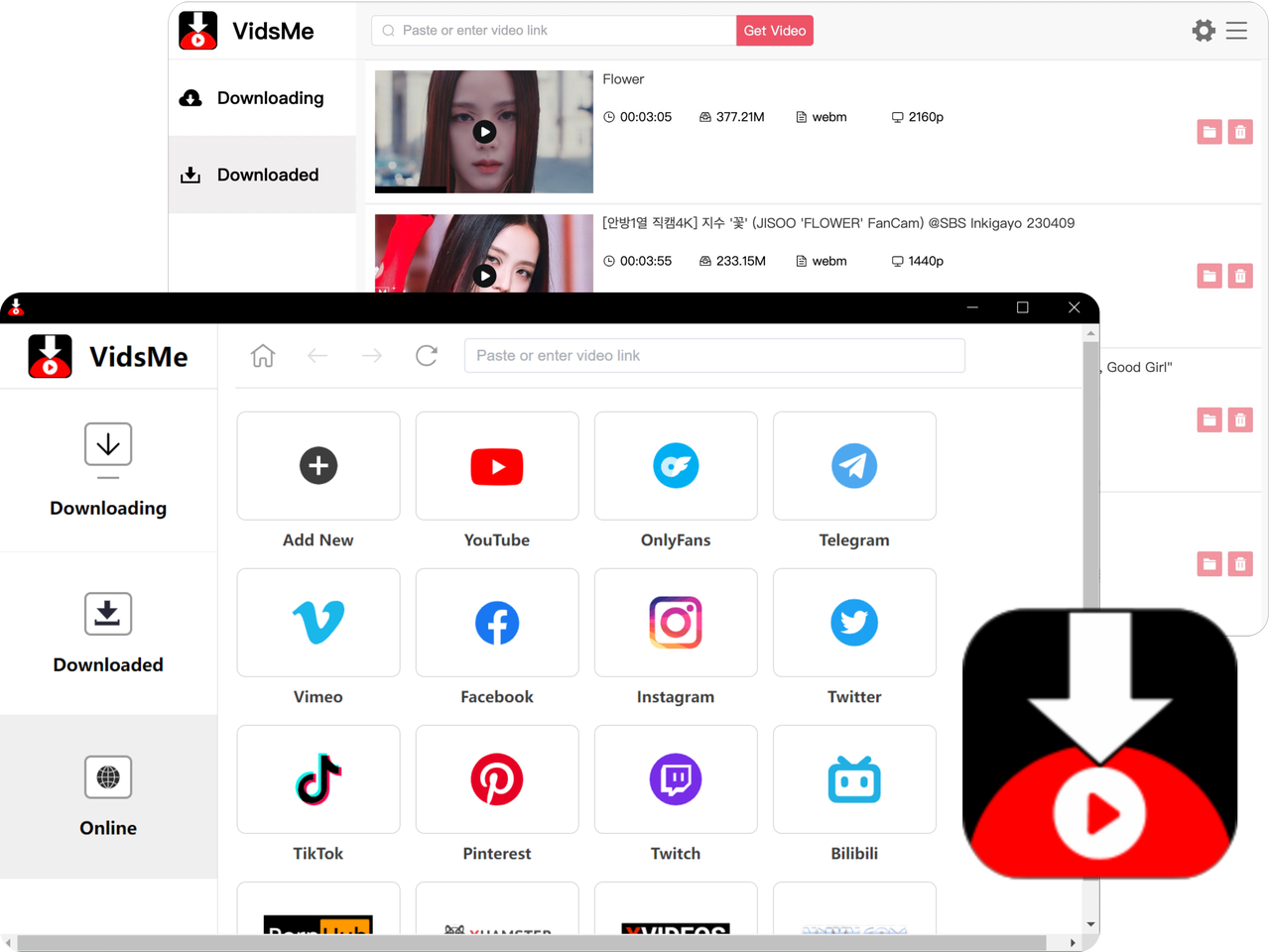
Task: Open hamburger menu in back window
Action: coord(1236,31)
